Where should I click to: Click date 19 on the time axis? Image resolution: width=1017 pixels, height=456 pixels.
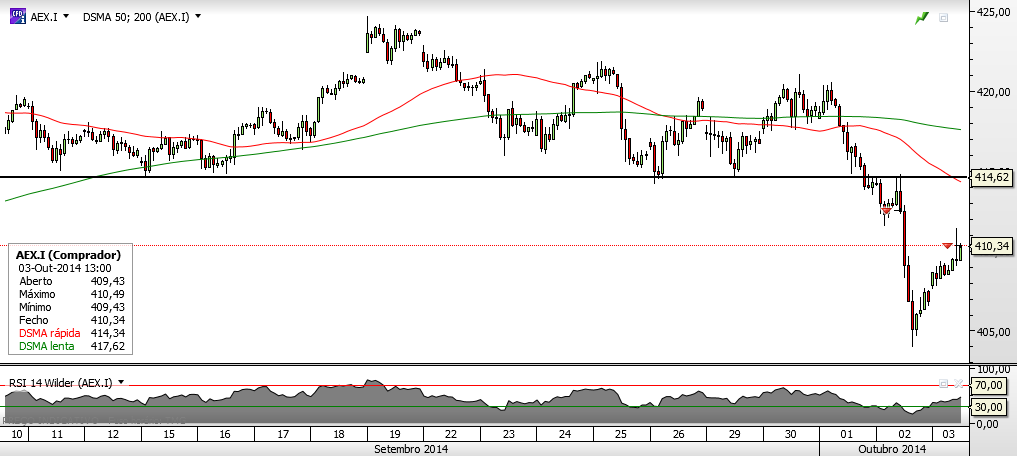[395, 433]
